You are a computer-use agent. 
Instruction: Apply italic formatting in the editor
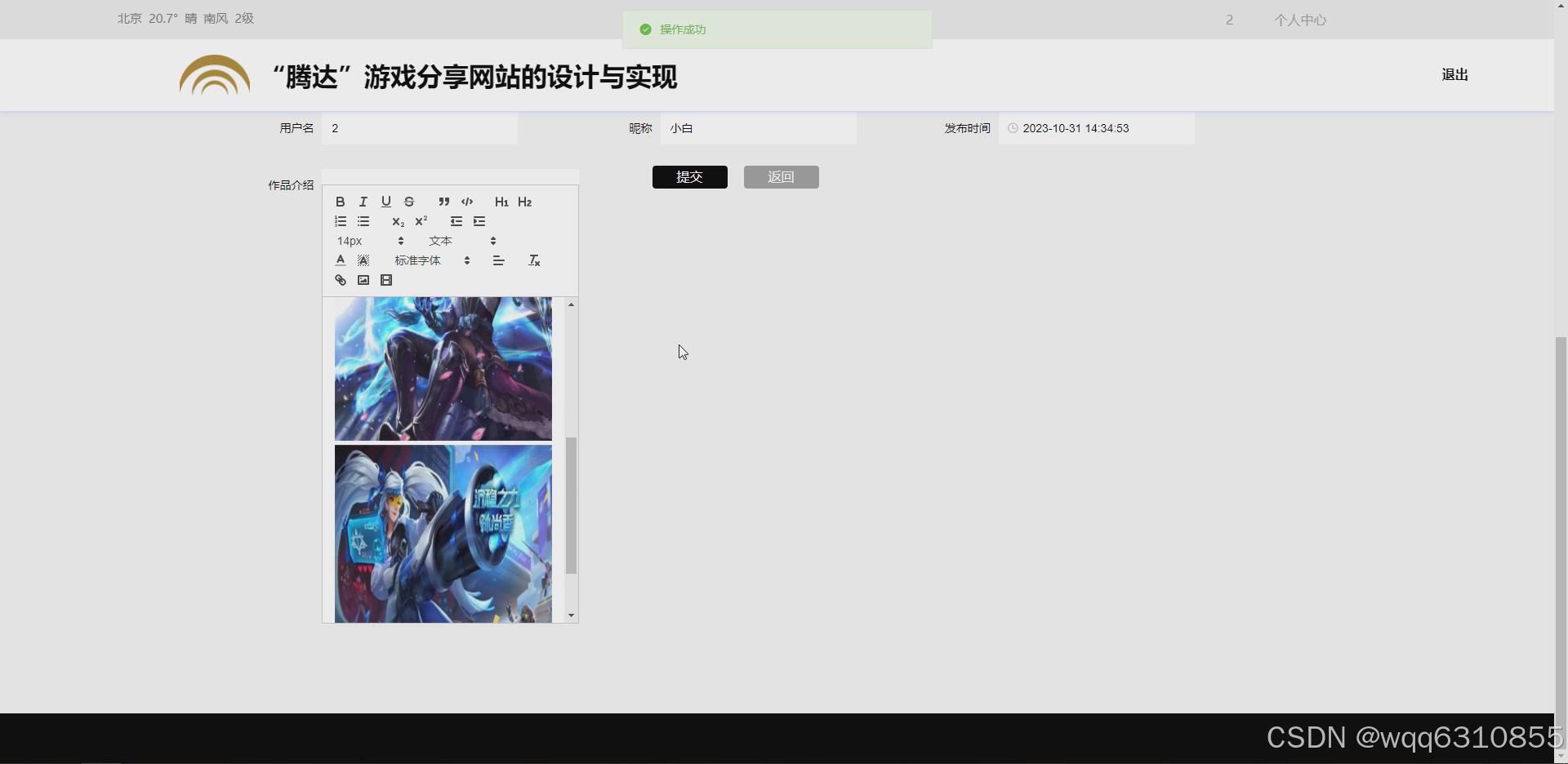coord(363,202)
